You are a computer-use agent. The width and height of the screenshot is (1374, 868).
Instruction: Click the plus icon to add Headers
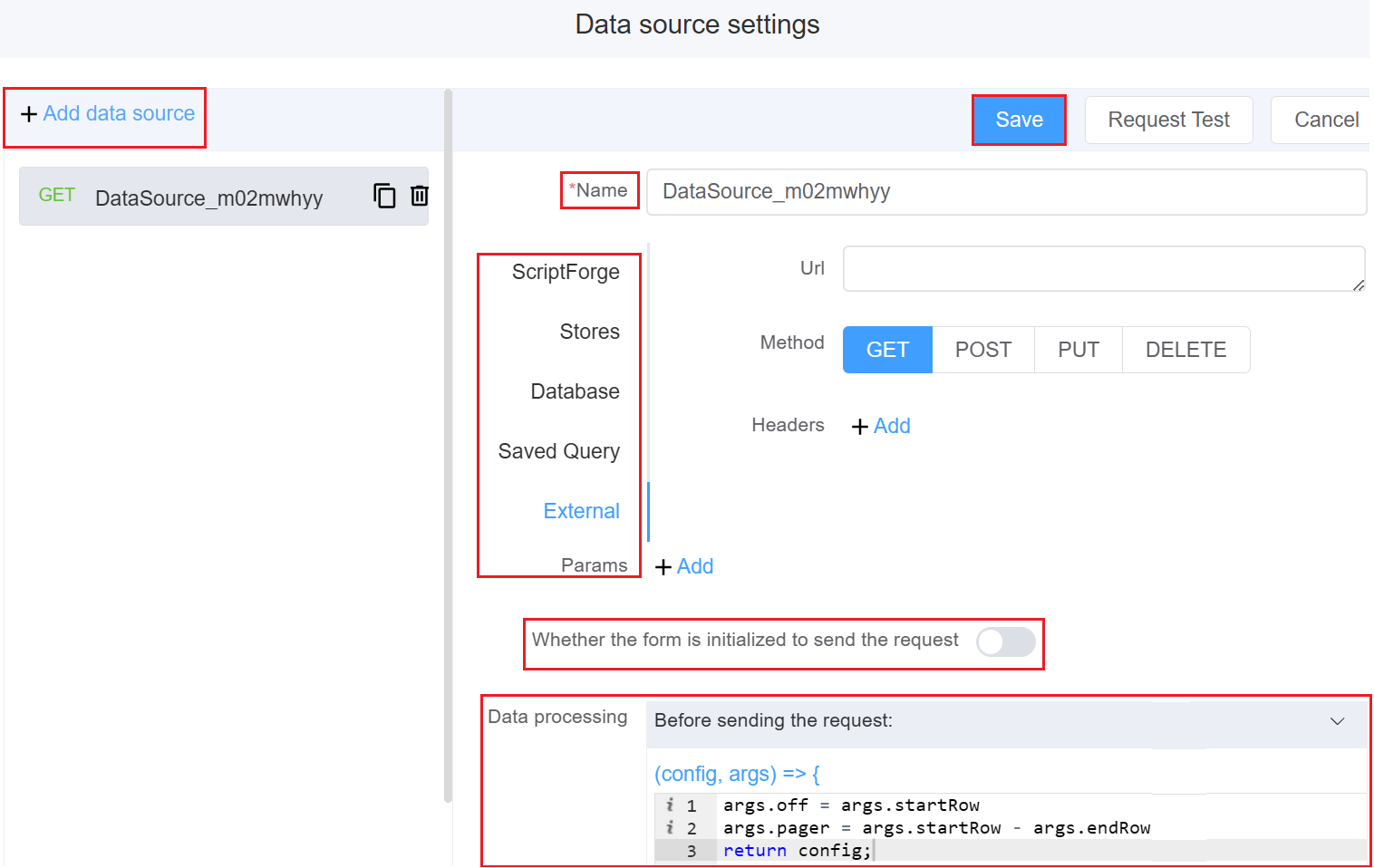point(860,427)
